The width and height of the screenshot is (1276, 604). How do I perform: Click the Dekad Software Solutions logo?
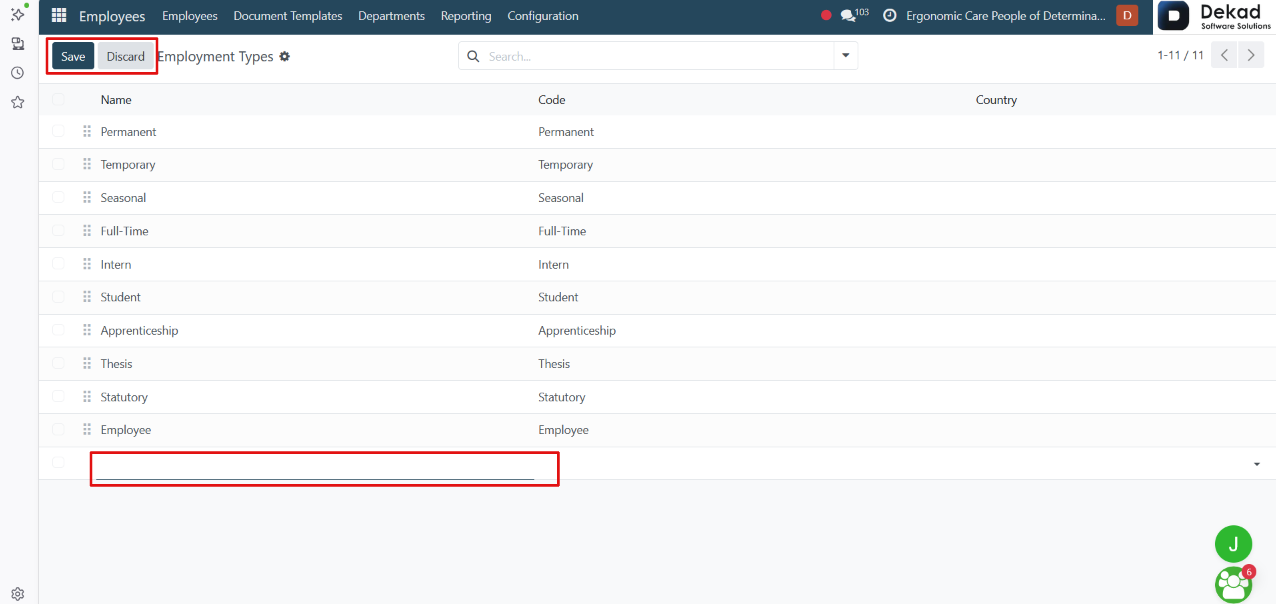coord(1215,16)
